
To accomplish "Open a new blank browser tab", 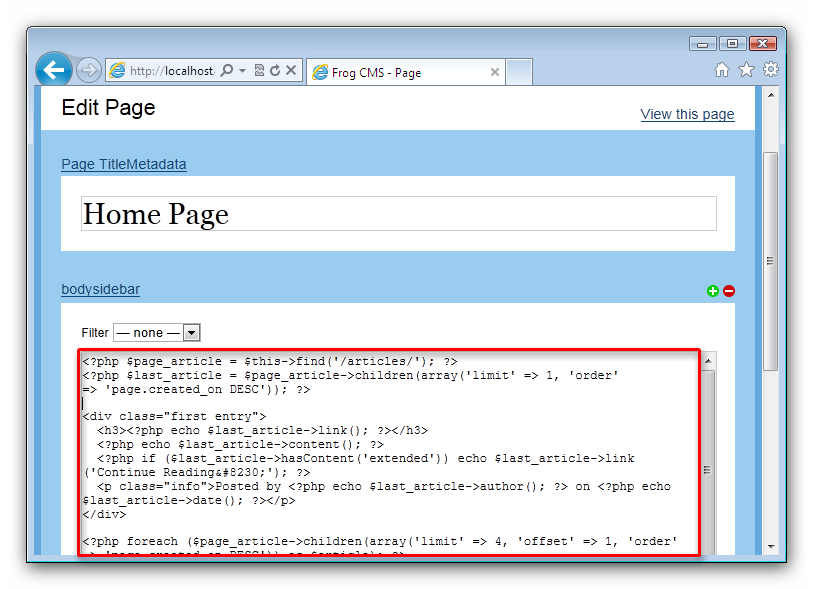I will tap(519, 72).
